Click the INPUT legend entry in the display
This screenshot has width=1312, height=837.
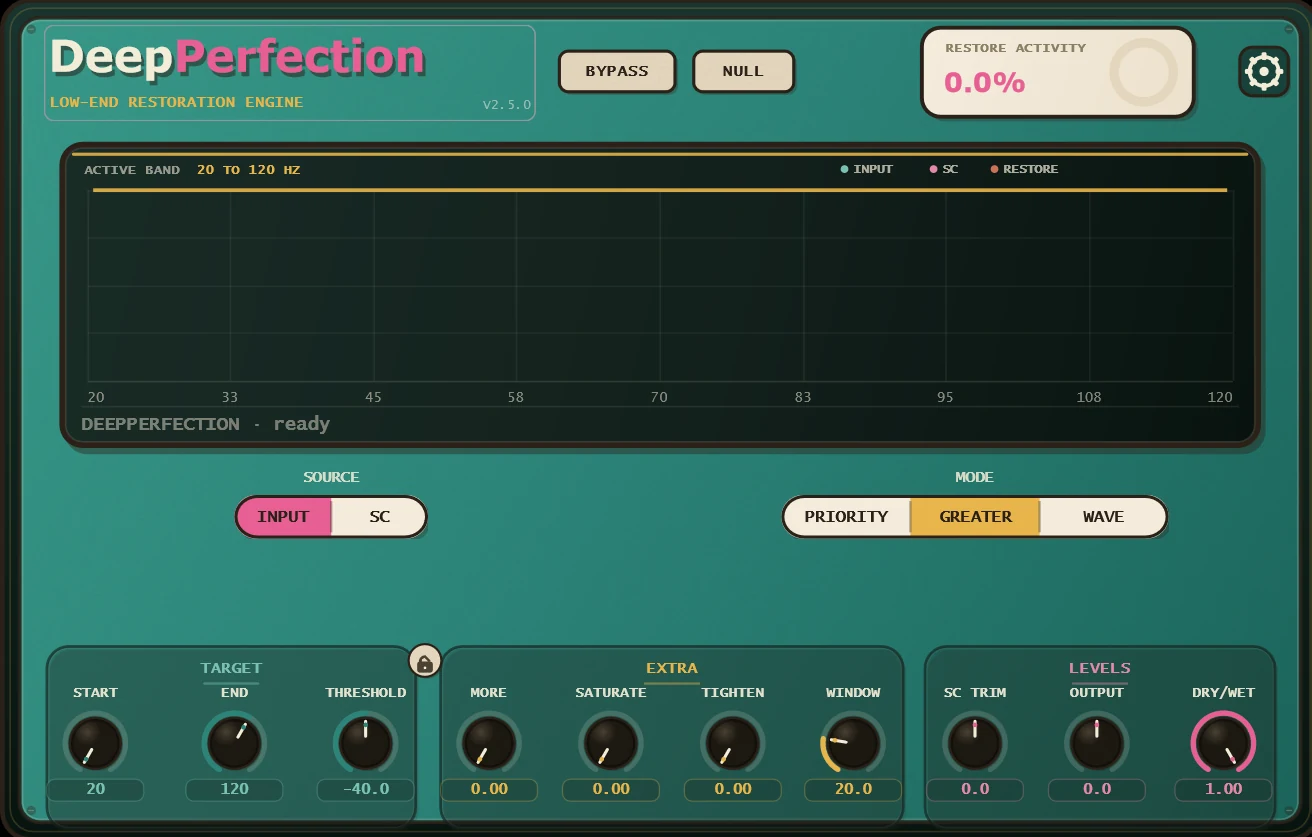point(867,169)
